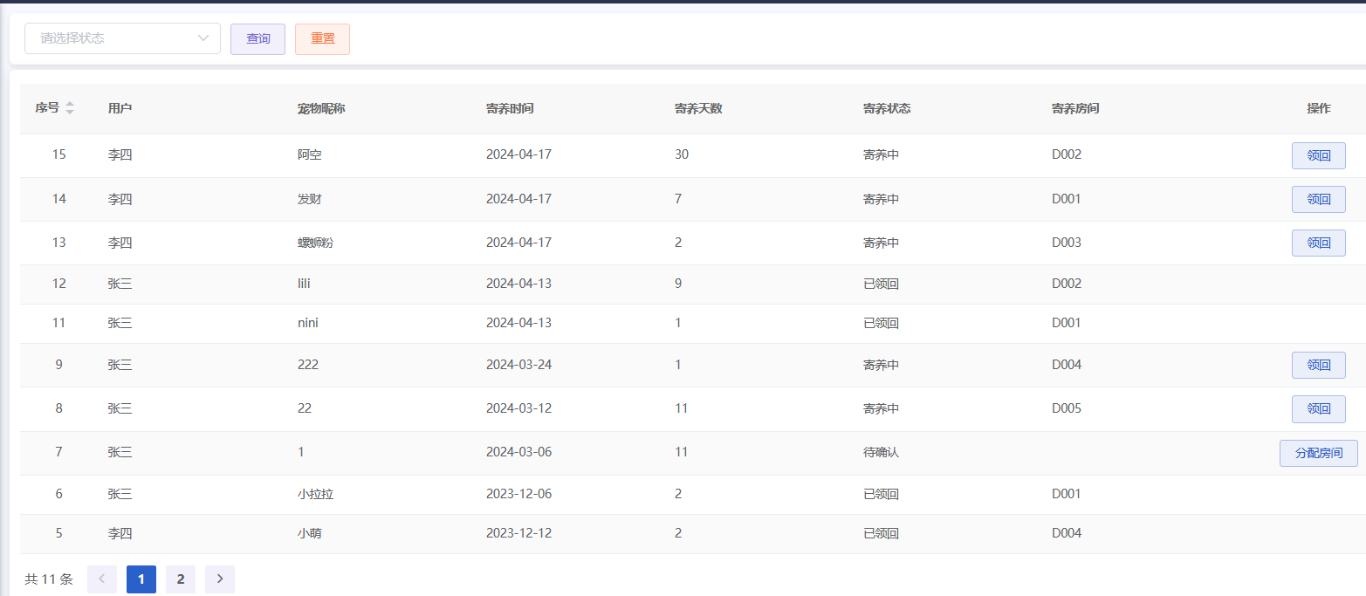This screenshot has width=1366, height=596.
Task: Click the 寄养状态 column header
Action: pyautogui.click(x=887, y=108)
